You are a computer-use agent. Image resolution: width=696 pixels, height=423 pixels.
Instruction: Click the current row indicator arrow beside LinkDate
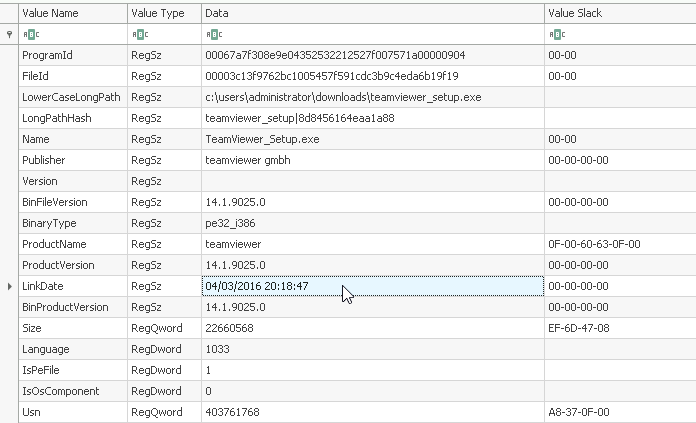pos(9,286)
